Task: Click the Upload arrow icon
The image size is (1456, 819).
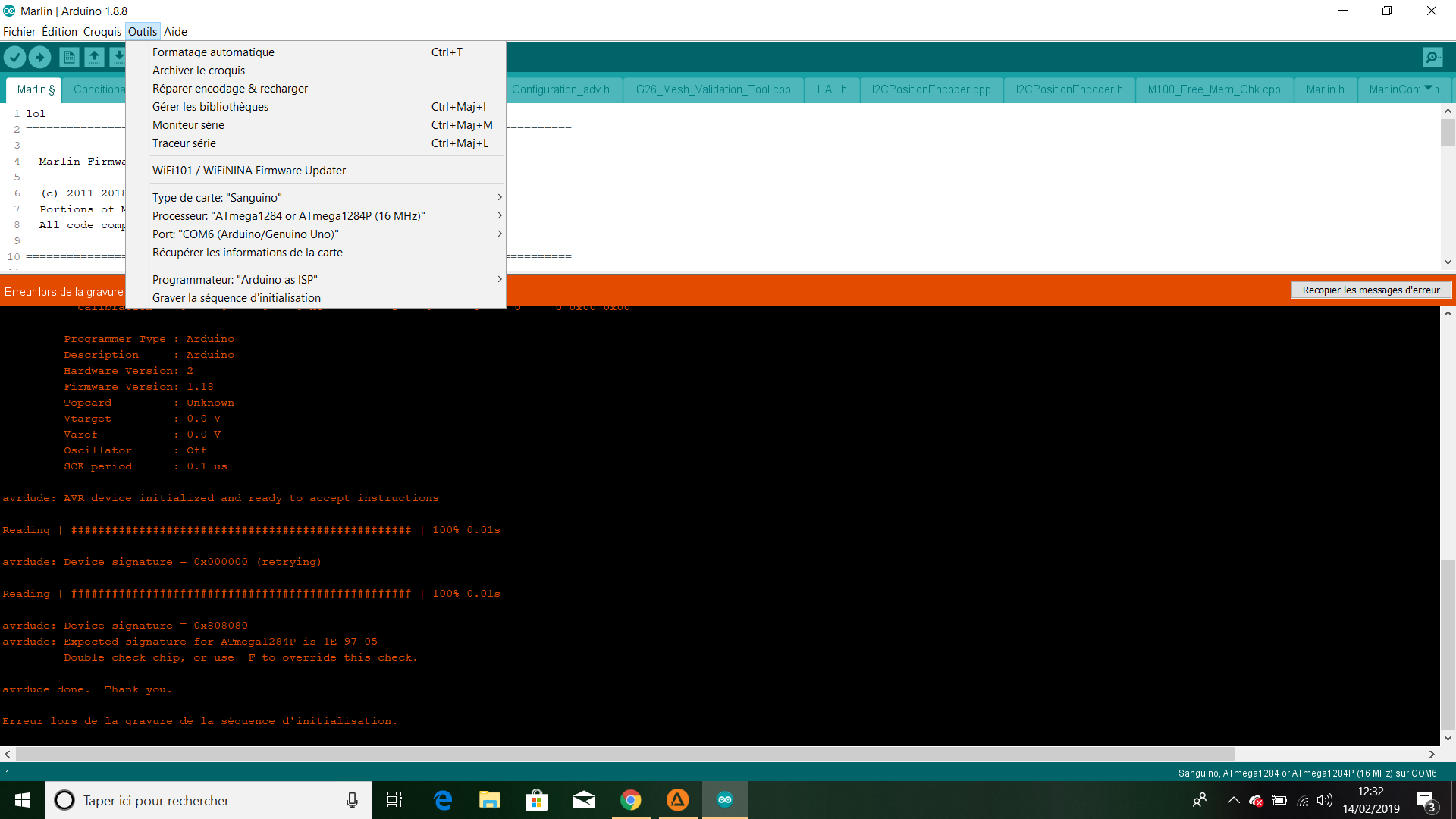Action: pyautogui.click(x=39, y=57)
